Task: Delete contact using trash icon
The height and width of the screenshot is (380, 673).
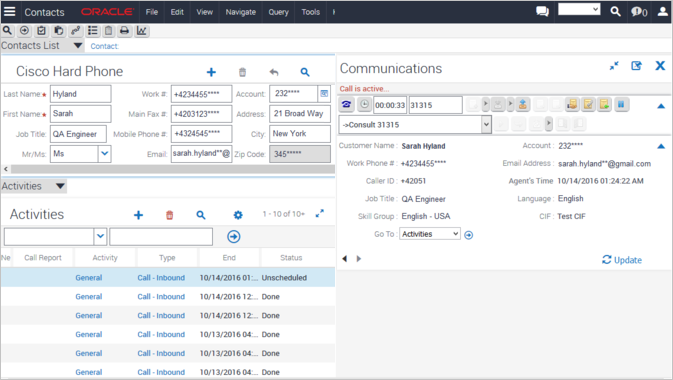Action: 243,72
